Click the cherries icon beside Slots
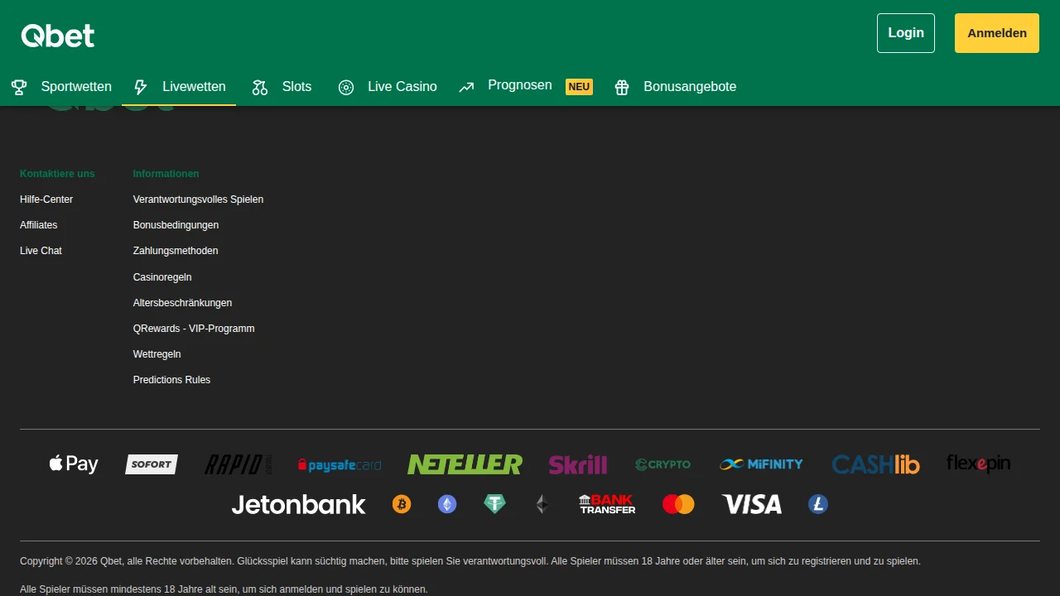Image resolution: width=1060 pixels, height=596 pixels. point(260,87)
